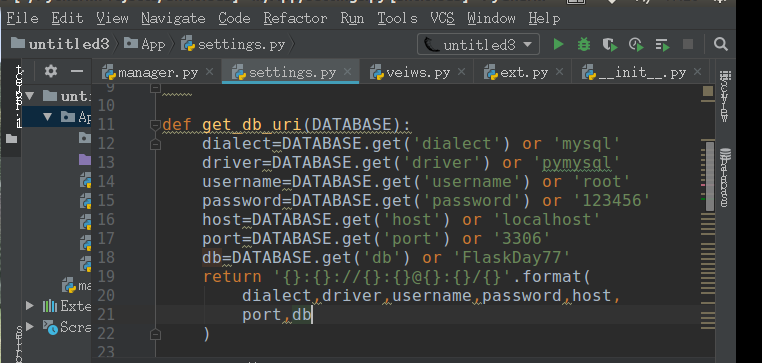
Task: Open Database side tool window
Action: pos(725,178)
